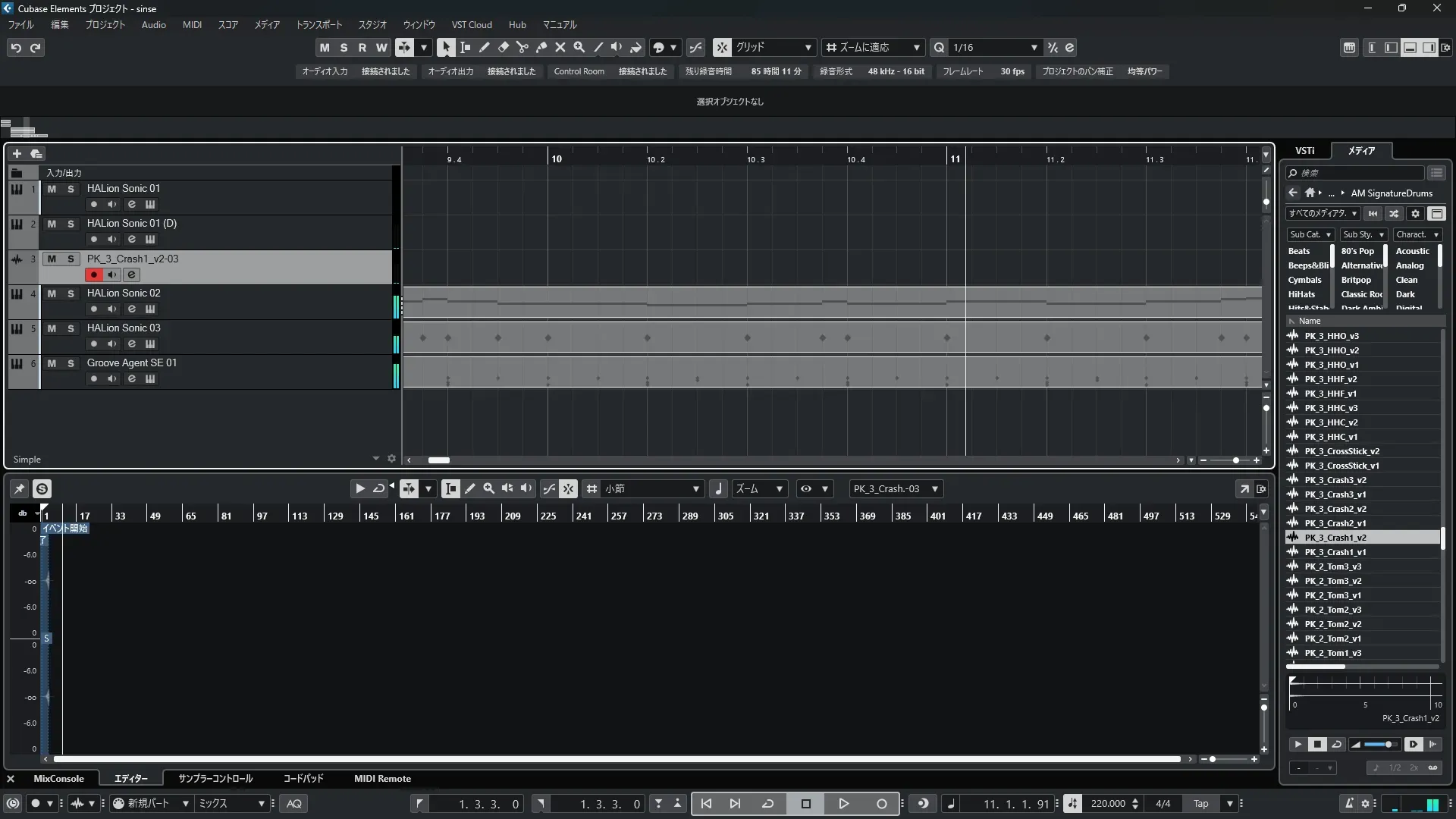Solo the HALion Sonic 03 track
Image resolution: width=1456 pixels, height=819 pixels.
coord(71,328)
